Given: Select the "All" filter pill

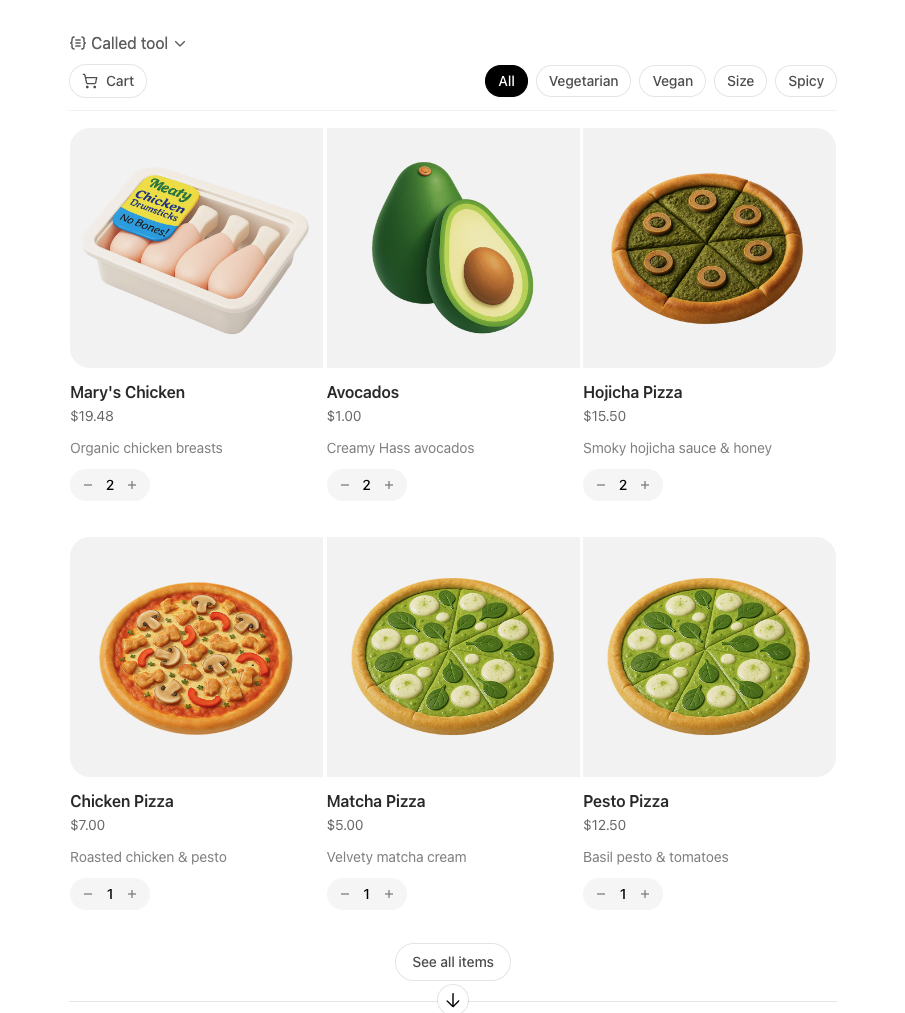Looking at the screenshot, I should click(x=506, y=81).
